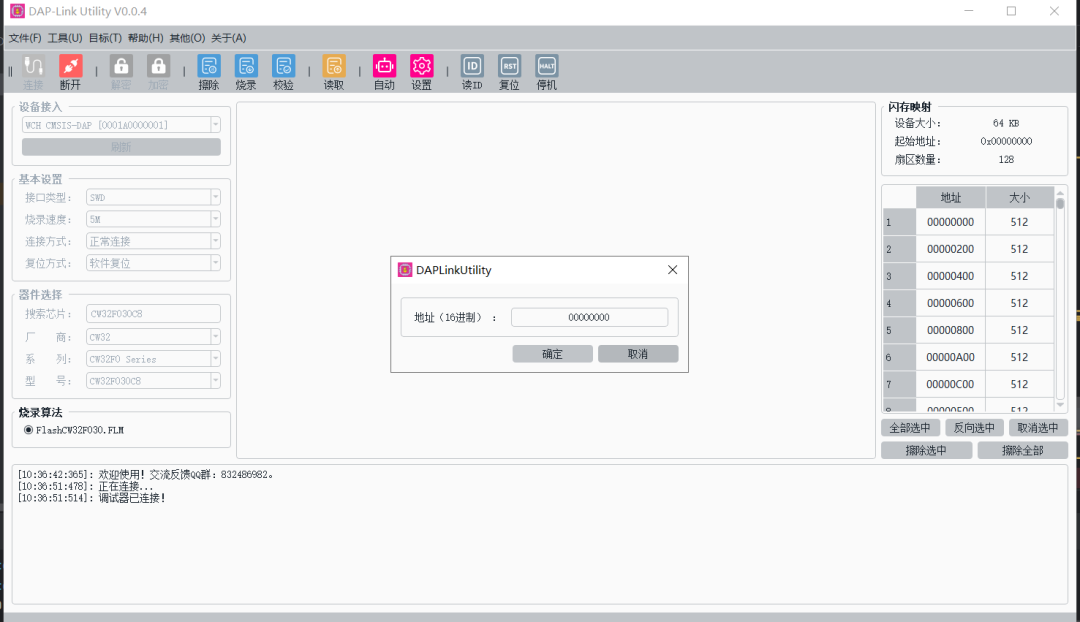Screen dimensions: 1080x622
Task: Select the 擦除 erase tool
Action: (208, 68)
